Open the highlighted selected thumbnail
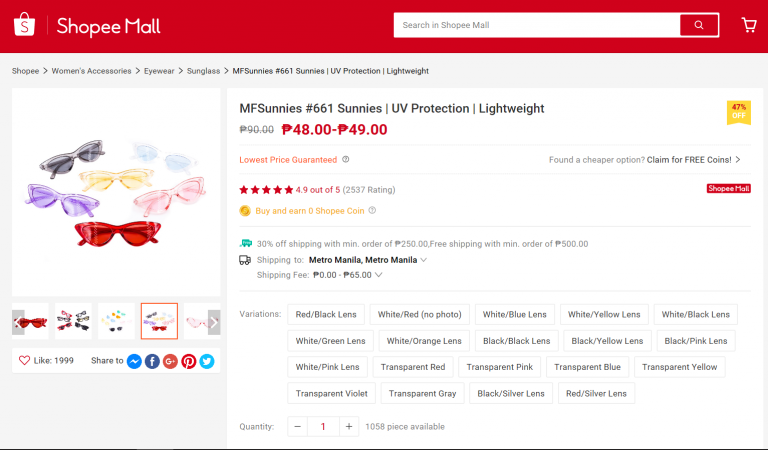This screenshot has height=450, width=768. [159, 321]
